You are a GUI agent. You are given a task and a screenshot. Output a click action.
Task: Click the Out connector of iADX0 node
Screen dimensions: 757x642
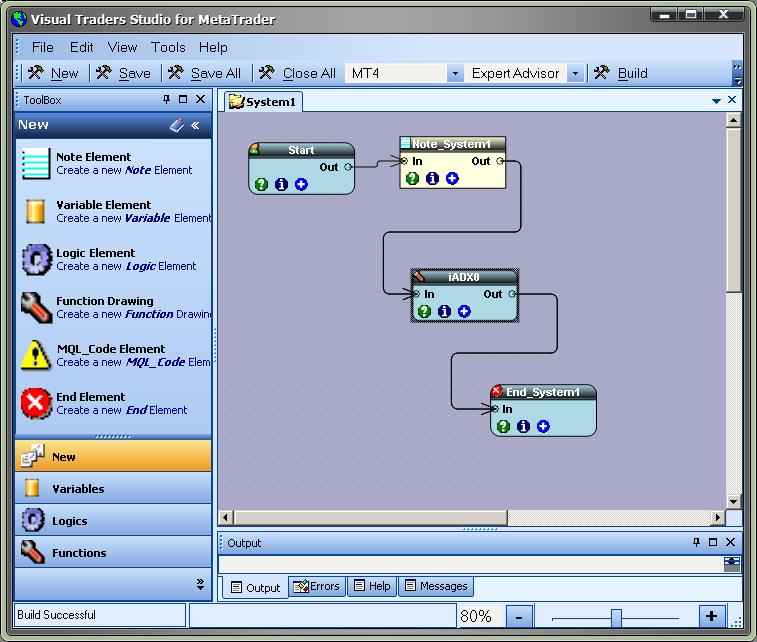point(512,293)
